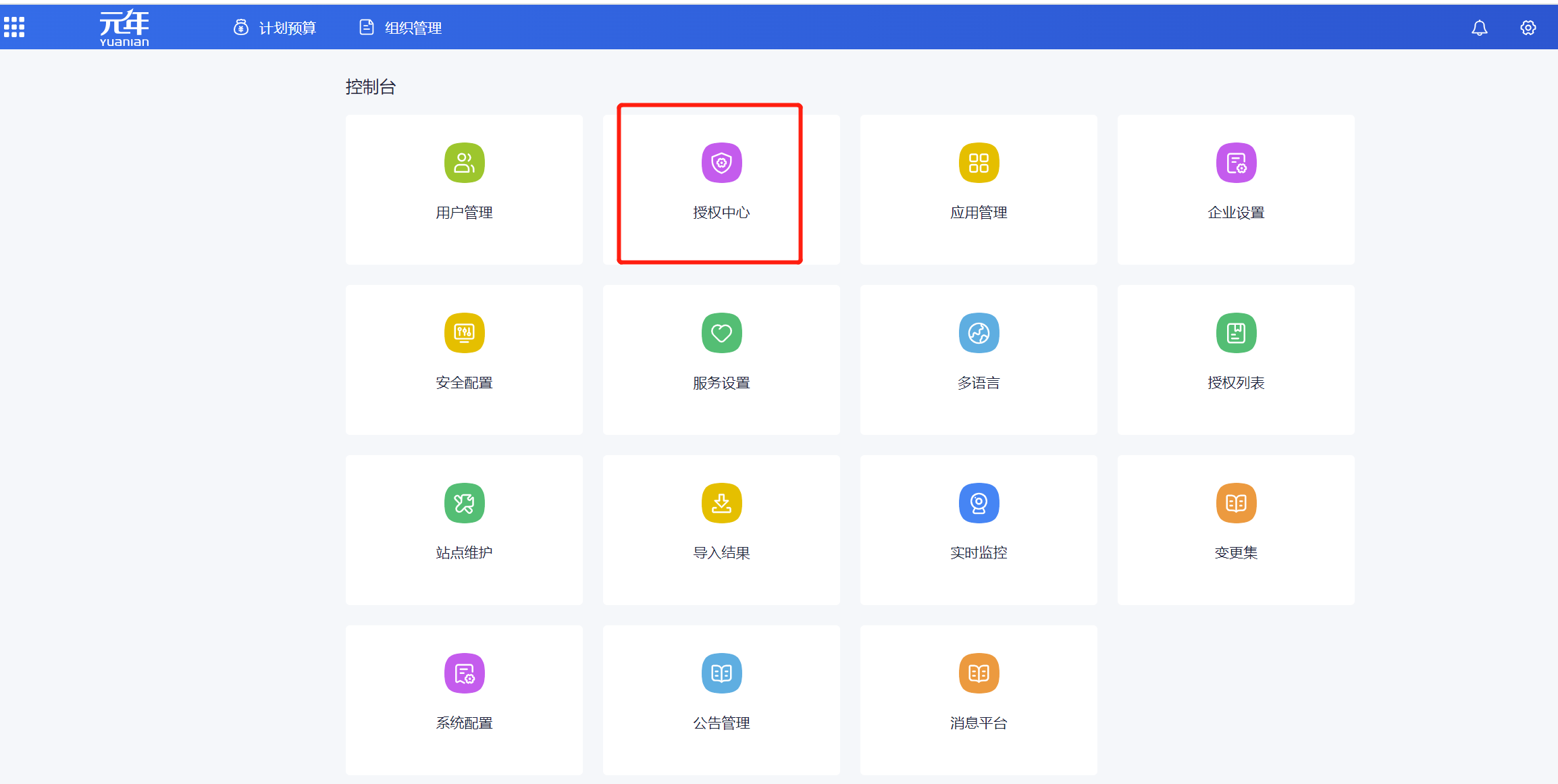Image resolution: width=1558 pixels, height=784 pixels.
Task: Open the 实时监控 webcam icon
Action: 979,503
